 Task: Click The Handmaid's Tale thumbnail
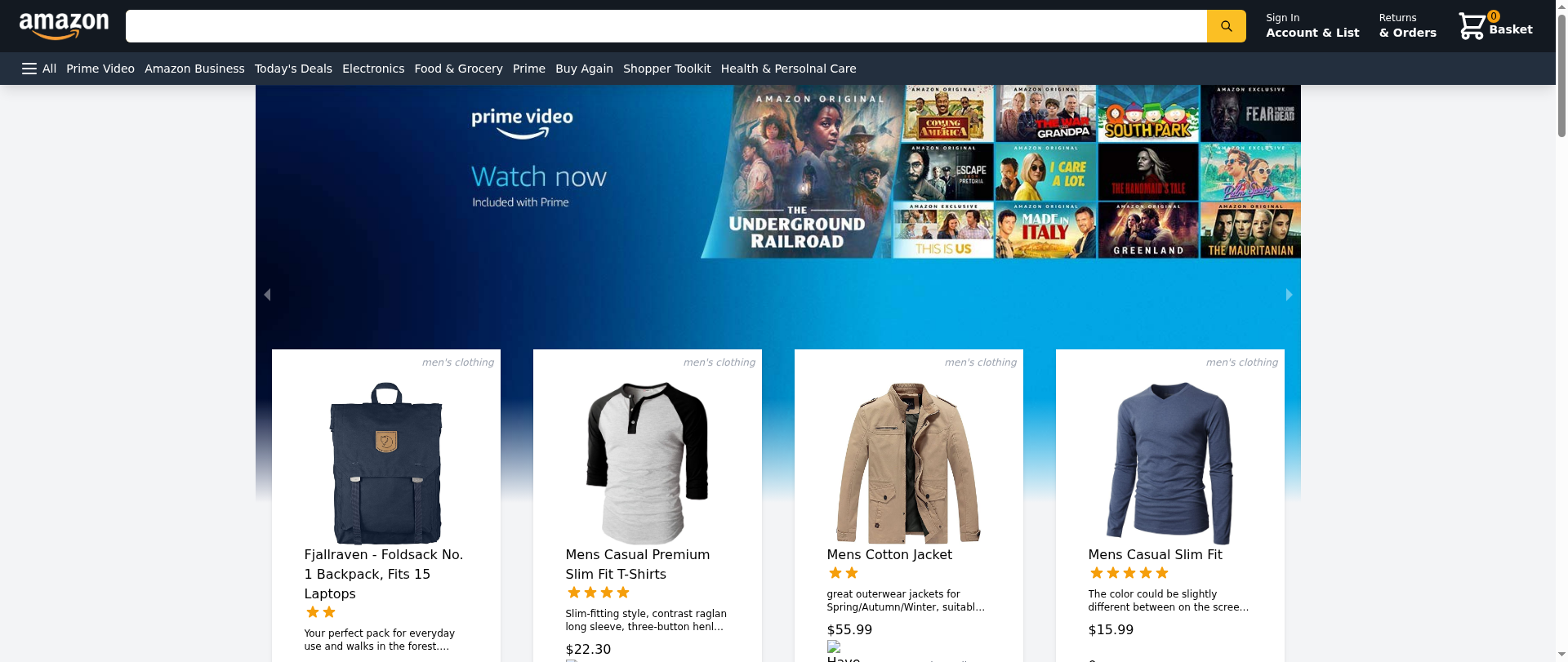click(1148, 172)
